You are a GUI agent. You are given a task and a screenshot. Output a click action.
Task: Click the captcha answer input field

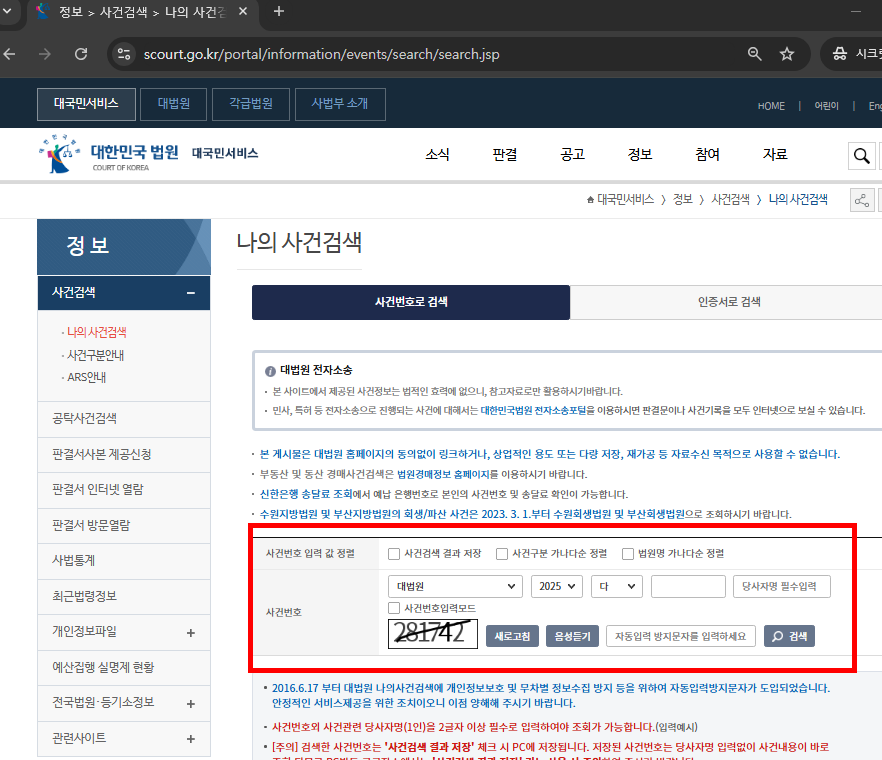click(681, 635)
